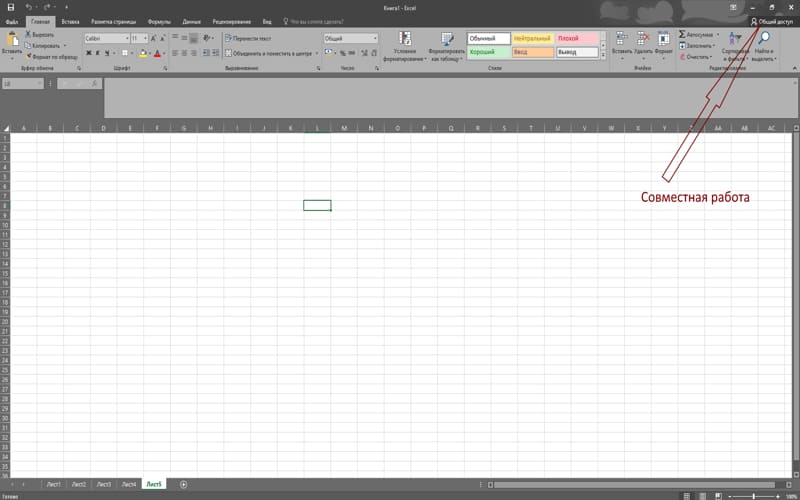Open the font size dropdown
Viewport: 800px width, 500px height.
point(145,39)
